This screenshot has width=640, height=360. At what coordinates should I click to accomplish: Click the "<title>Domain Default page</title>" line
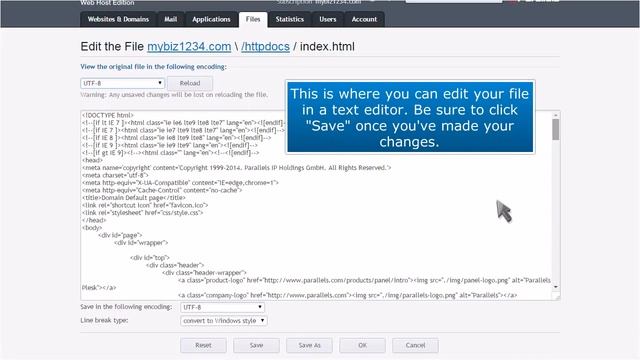(x=133, y=198)
